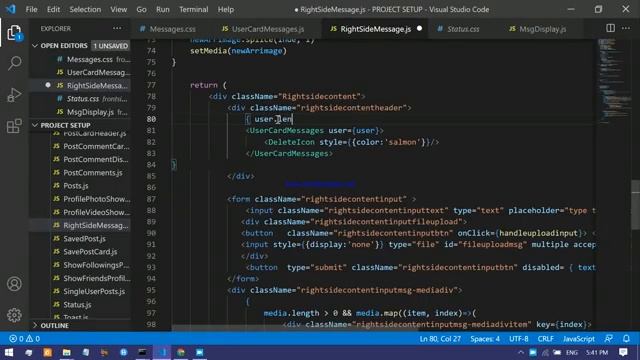This screenshot has width=640, height=360.
Task: Open the Run and Debug view
Action: (14, 95)
